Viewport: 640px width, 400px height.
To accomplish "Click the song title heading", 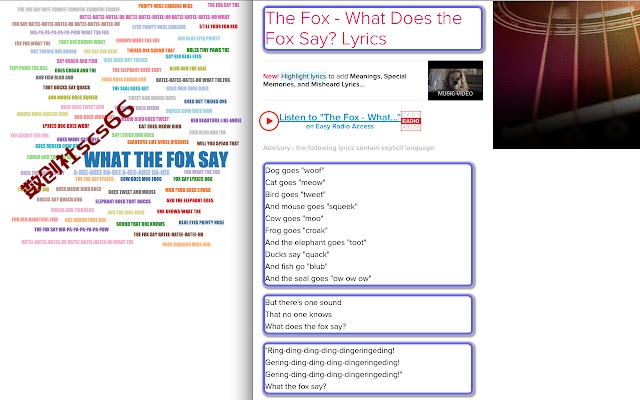I will pos(363,29).
